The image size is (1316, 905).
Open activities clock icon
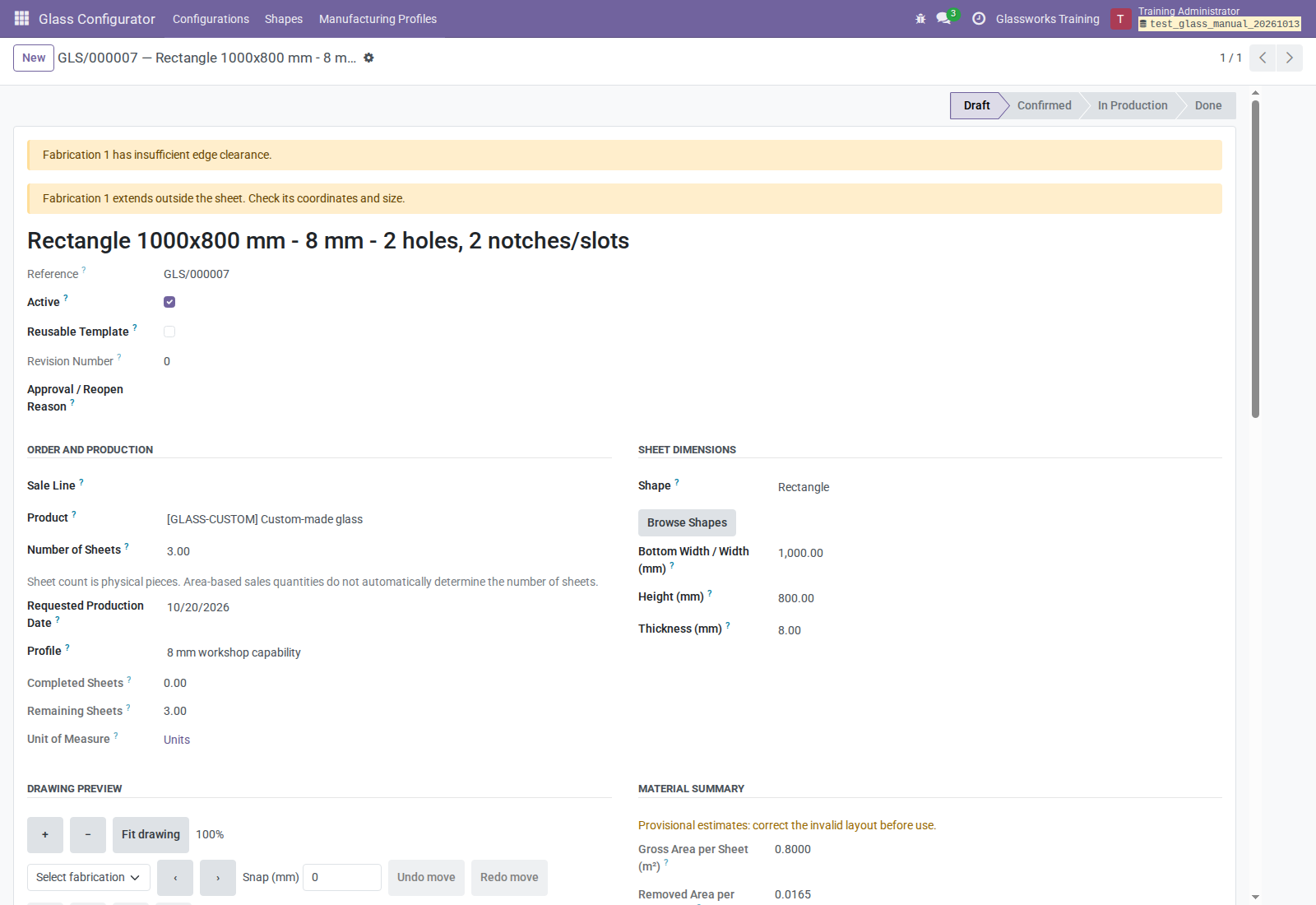[979, 18]
